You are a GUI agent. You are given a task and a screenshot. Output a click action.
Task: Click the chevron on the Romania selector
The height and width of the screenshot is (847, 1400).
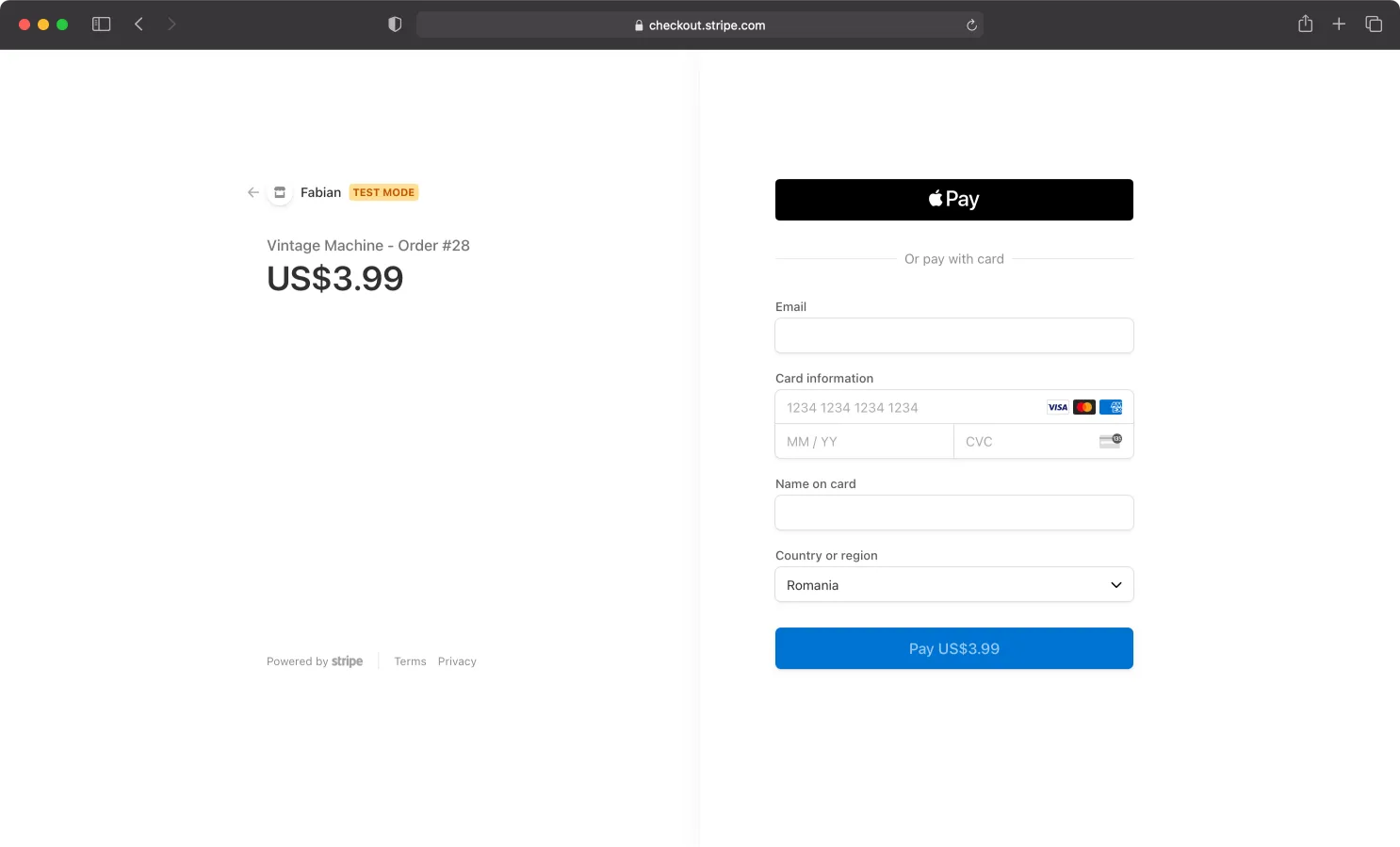coord(1115,584)
